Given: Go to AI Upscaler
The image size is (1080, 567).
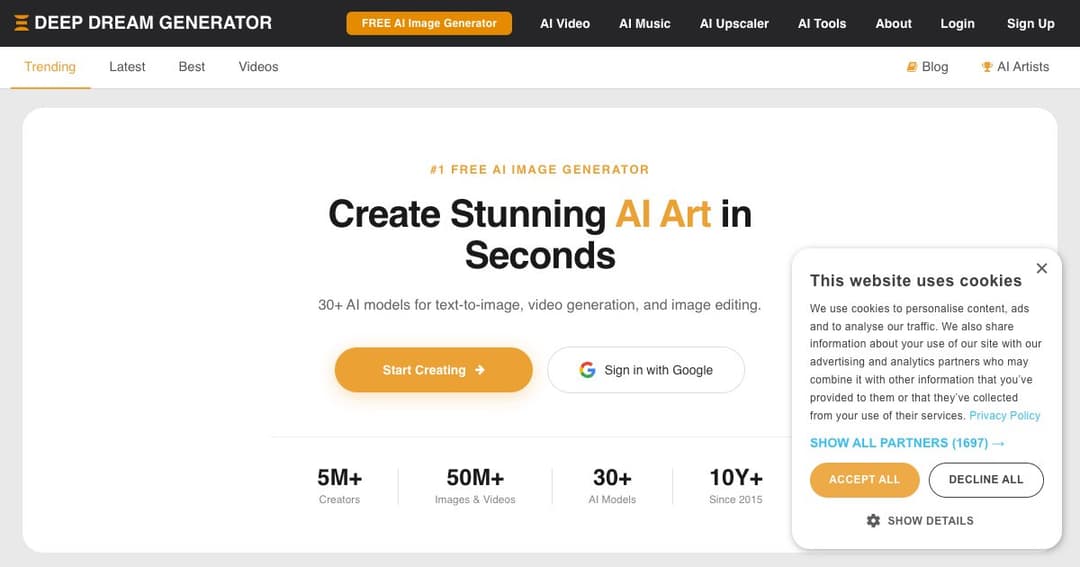Looking at the screenshot, I should click(734, 23).
